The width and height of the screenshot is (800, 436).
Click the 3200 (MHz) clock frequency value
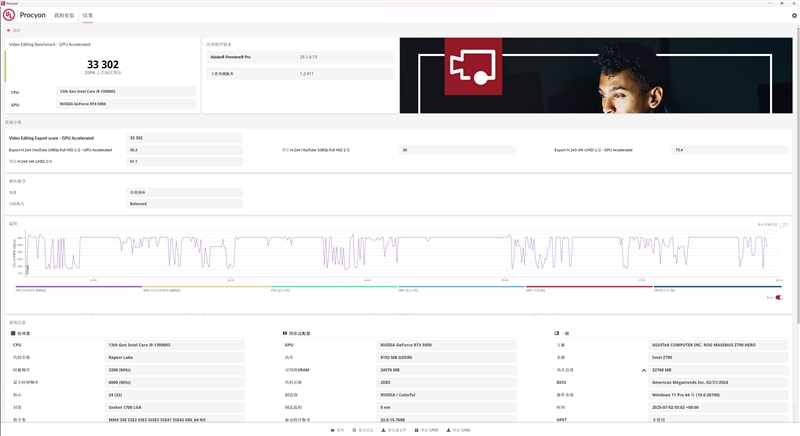point(174,370)
